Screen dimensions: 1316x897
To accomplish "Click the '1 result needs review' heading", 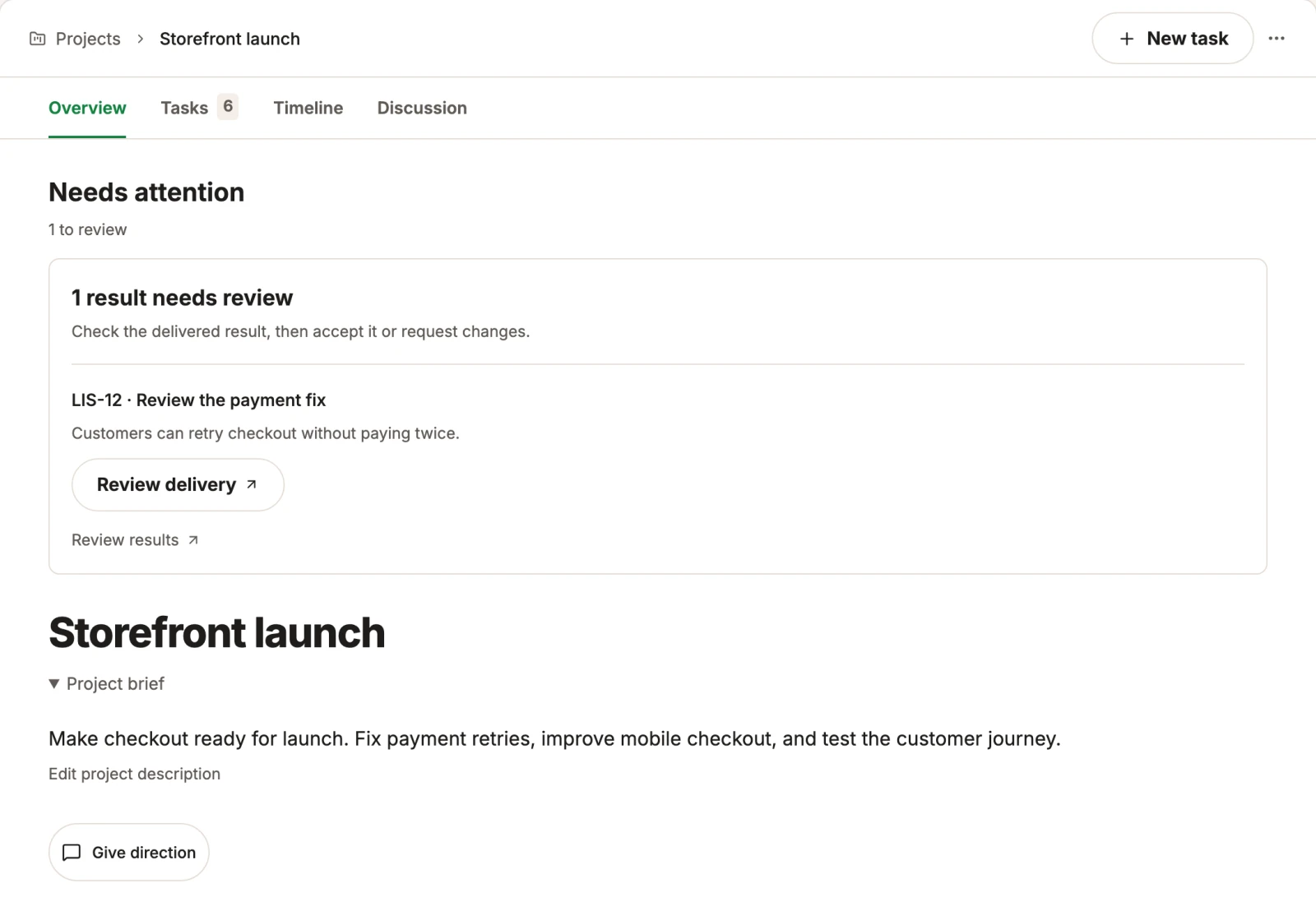I will (x=182, y=298).
